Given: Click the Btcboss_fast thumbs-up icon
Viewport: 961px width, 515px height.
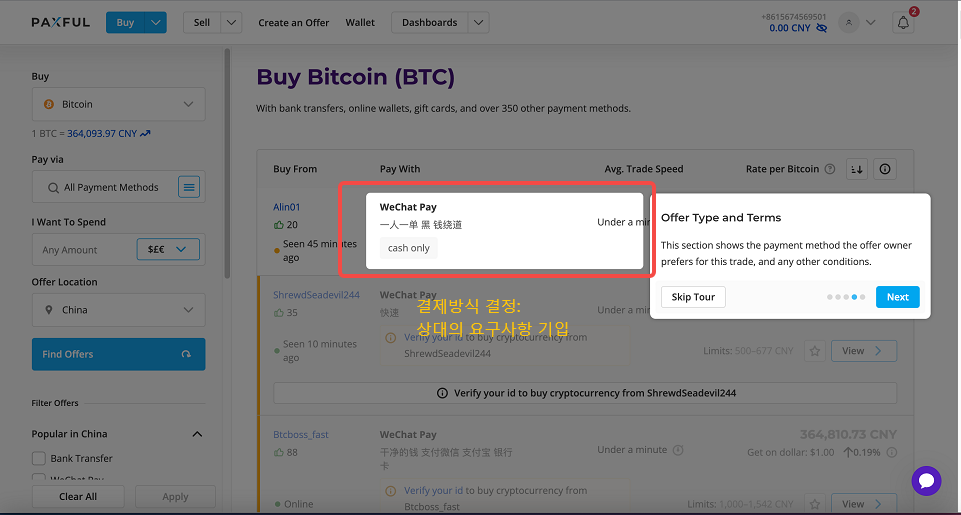Looking at the screenshot, I should [x=278, y=452].
